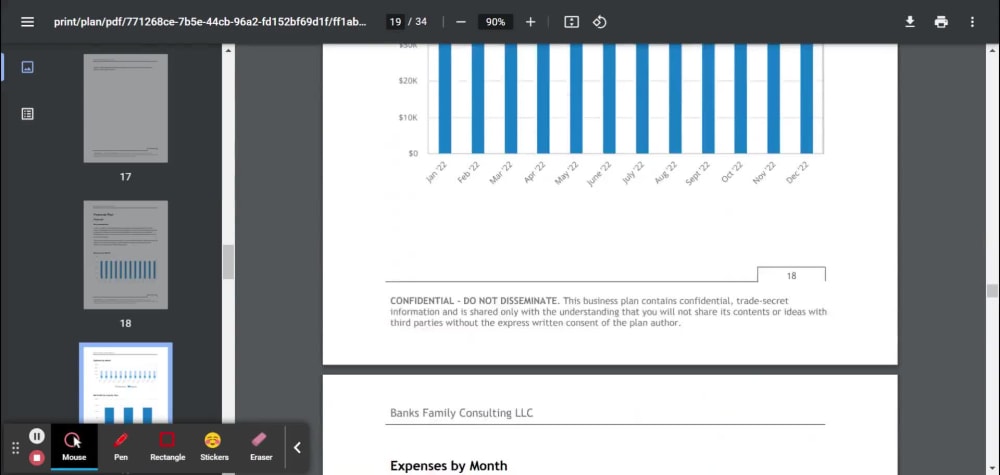Click the fit to page icon
This screenshot has height=475, width=1000.
(571, 22)
